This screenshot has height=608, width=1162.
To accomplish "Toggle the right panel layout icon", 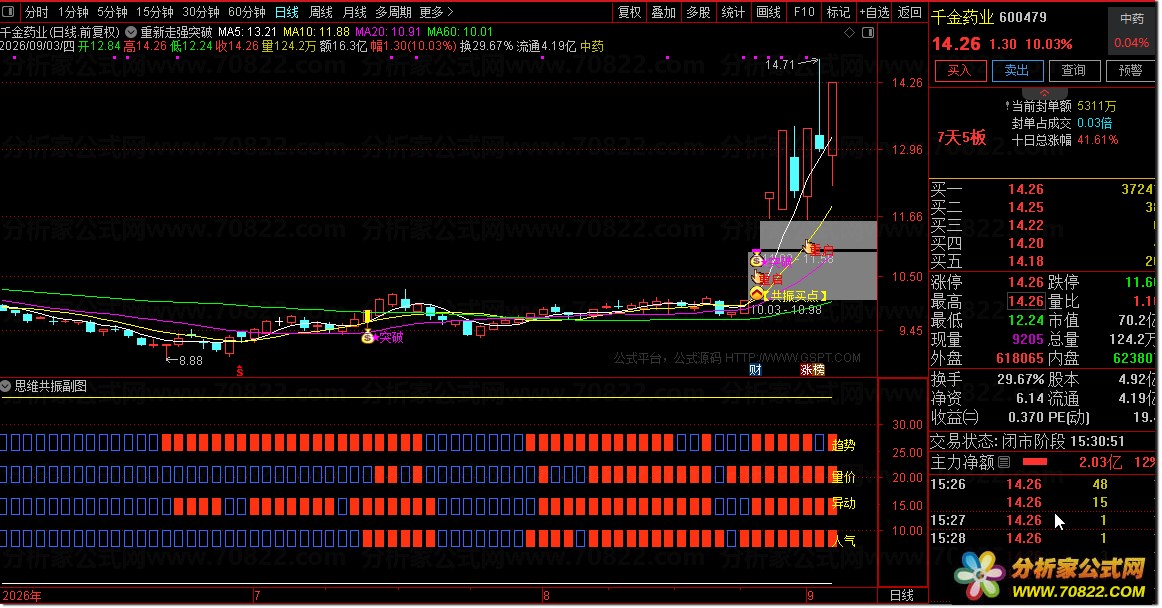I will point(868,33).
